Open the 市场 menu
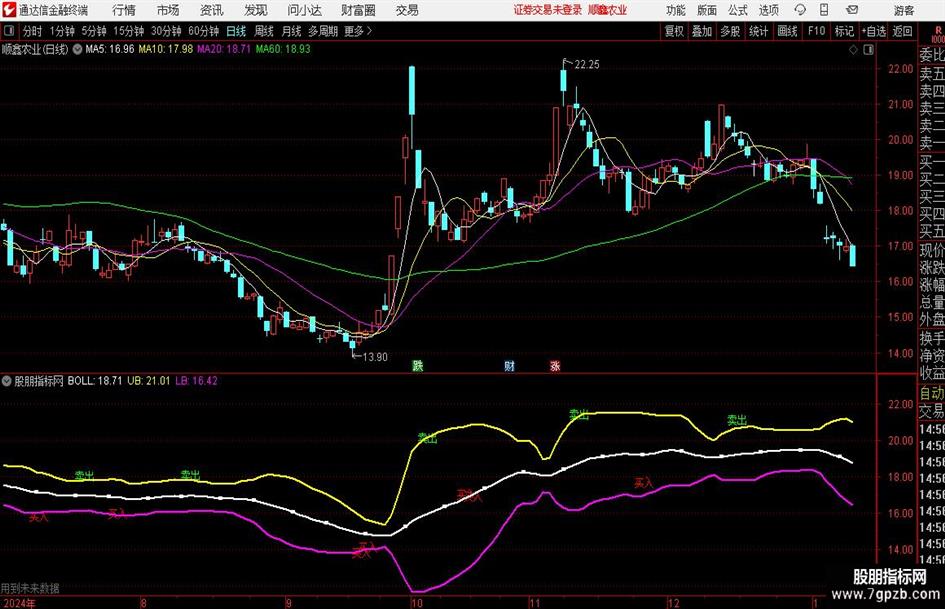The width and height of the screenshot is (945, 609). click(x=168, y=10)
